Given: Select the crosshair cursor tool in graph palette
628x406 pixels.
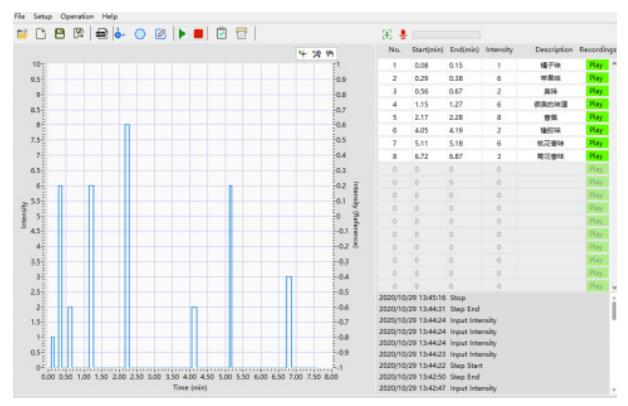Looking at the screenshot, I should pos(303,54).
